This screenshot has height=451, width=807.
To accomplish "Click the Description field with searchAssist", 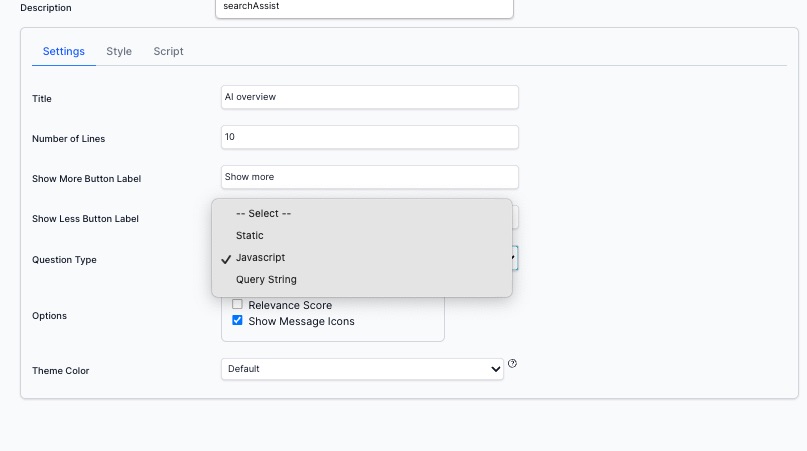I will 363,7.
